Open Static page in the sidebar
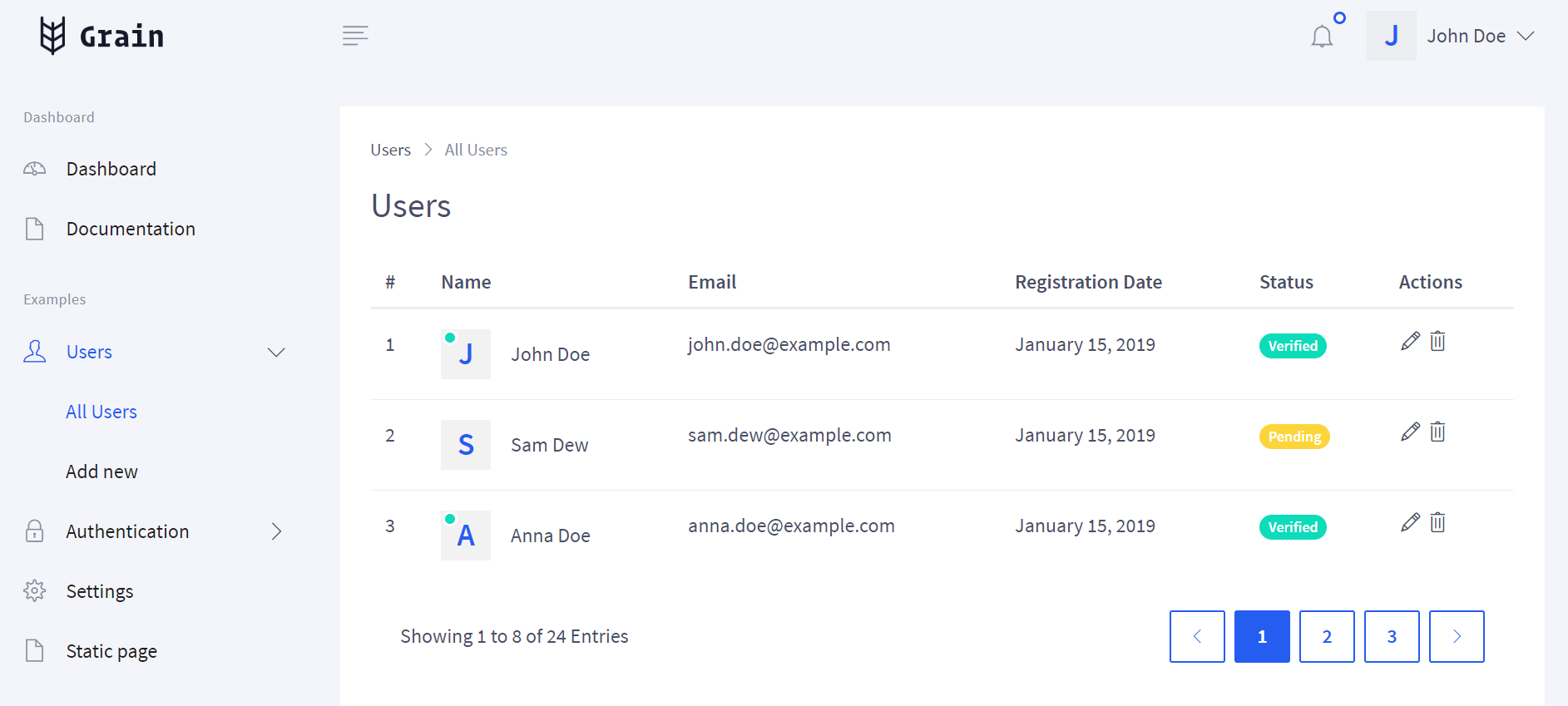 [x=111, y=651]
